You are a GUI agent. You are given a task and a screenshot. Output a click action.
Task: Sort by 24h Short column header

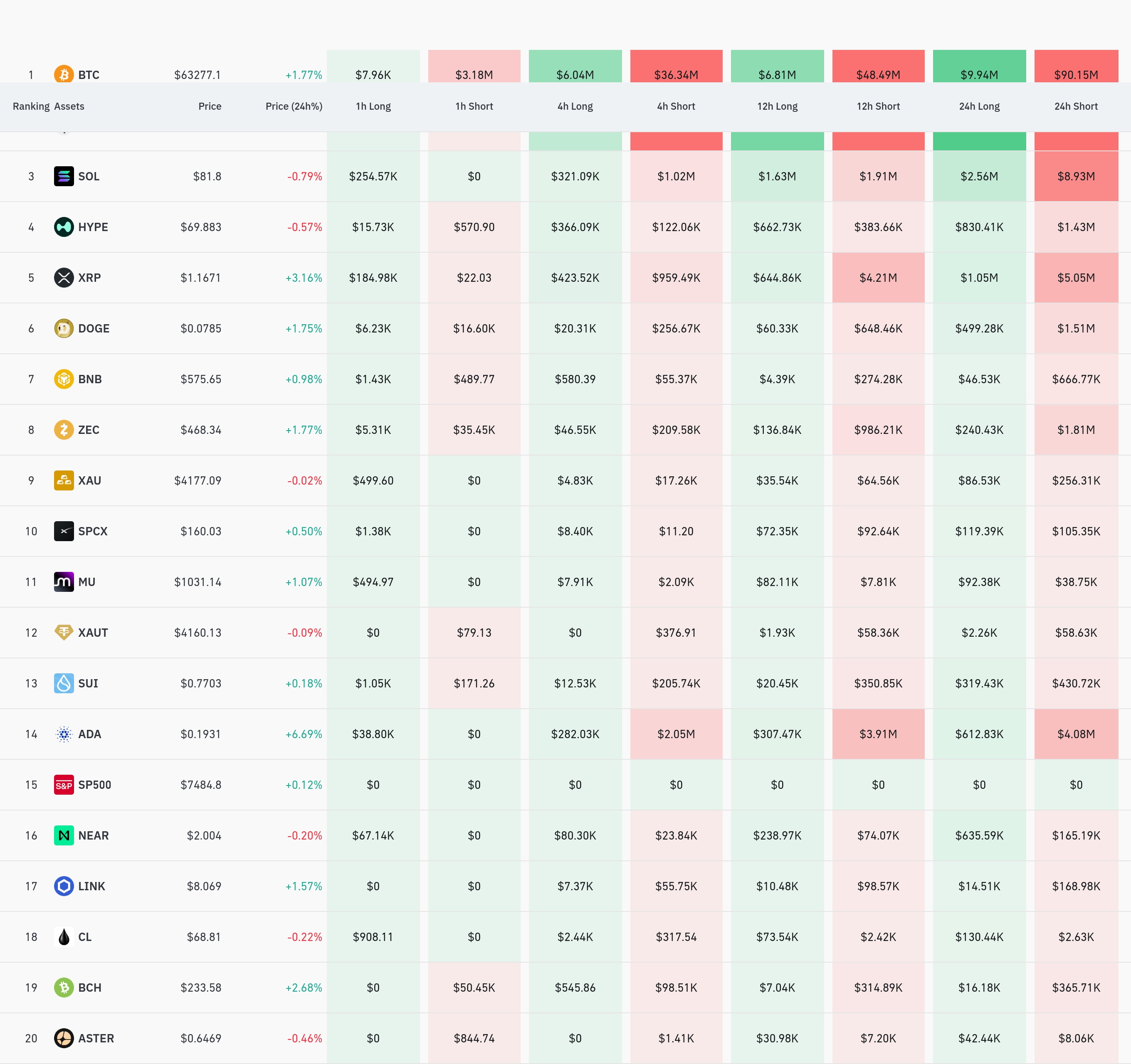click(1076, 106)
